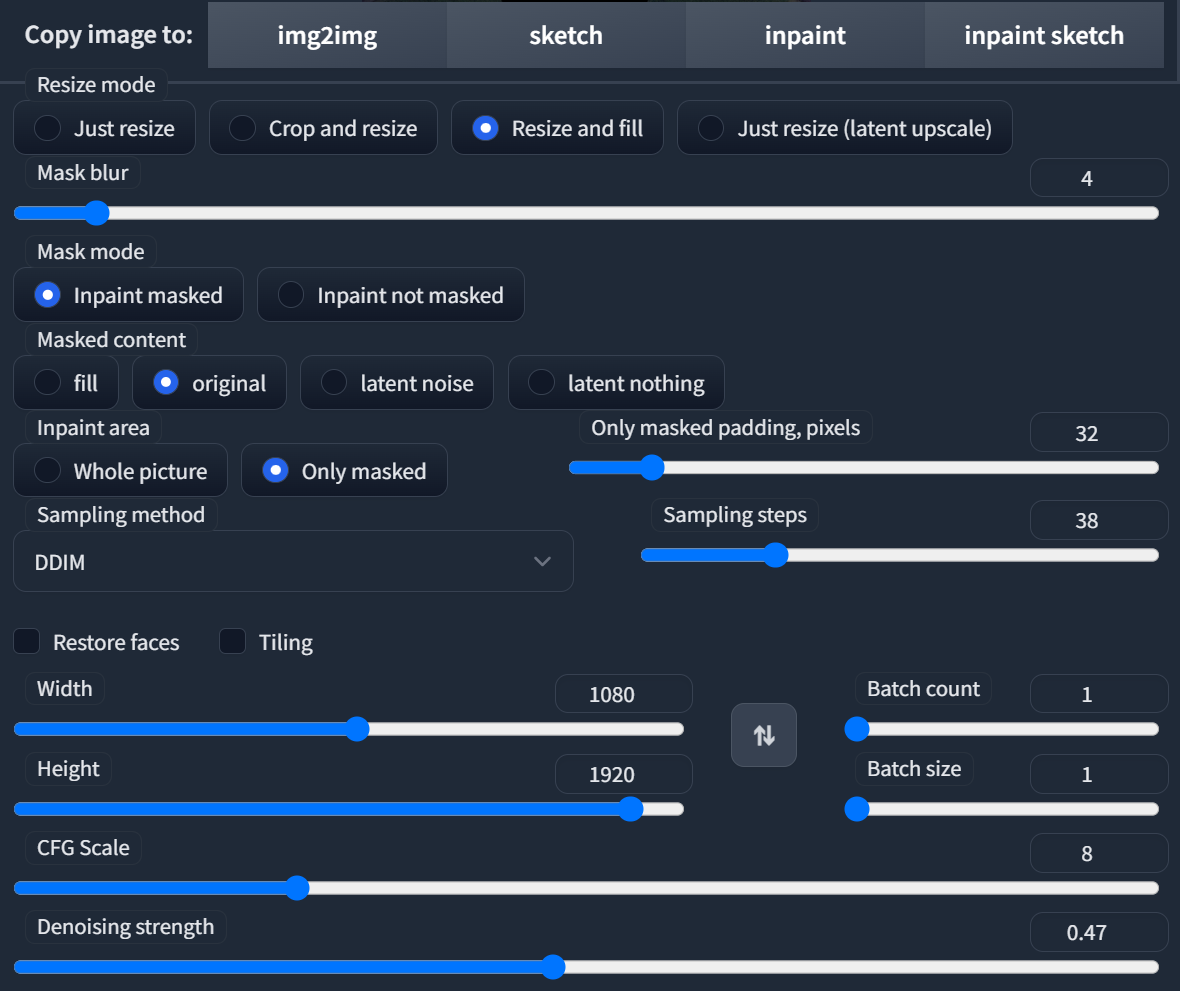Set masked content to original
Screen dimensions: 1180x991
209,383
